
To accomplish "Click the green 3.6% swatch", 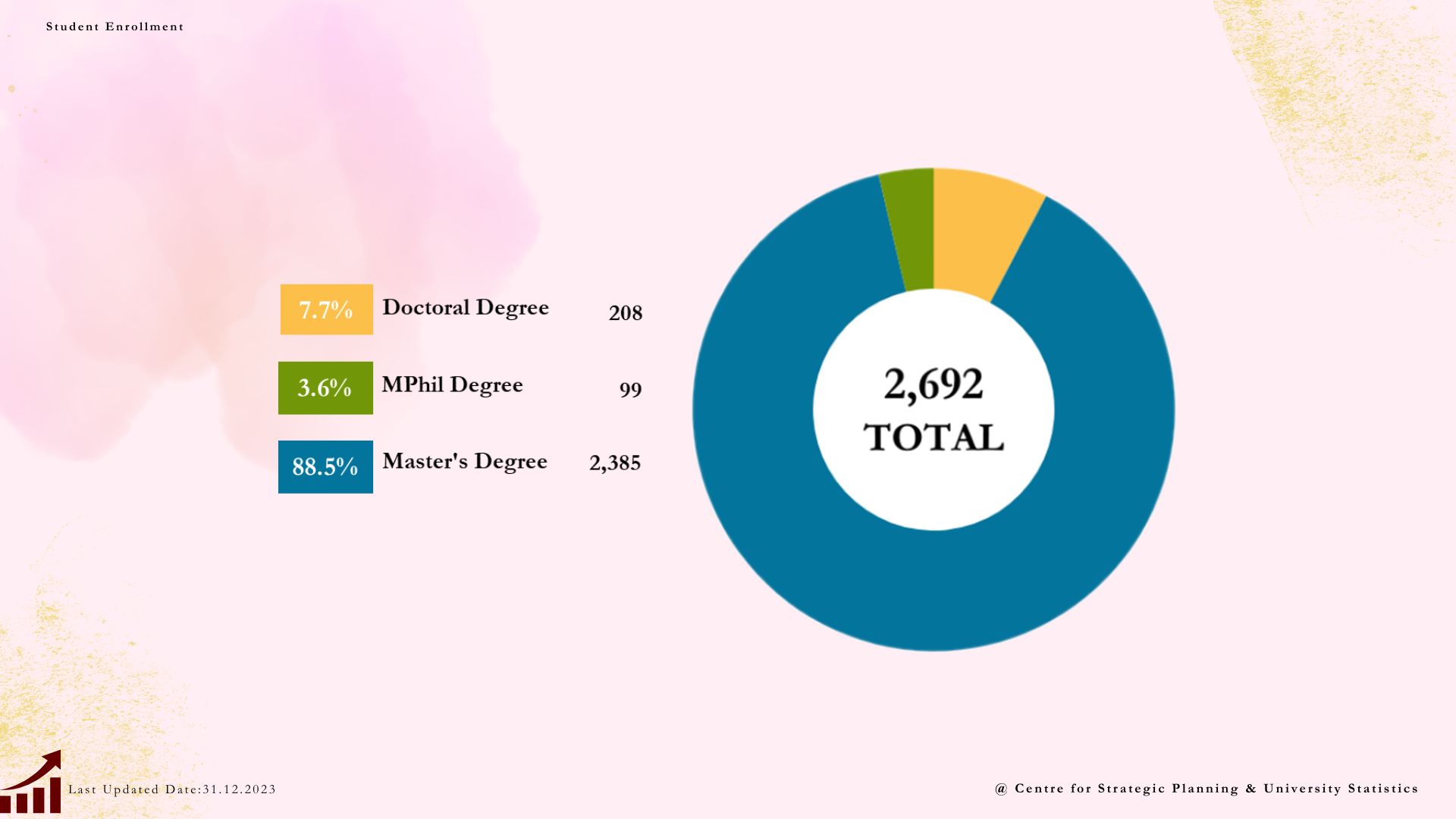I will click(325, 388).
